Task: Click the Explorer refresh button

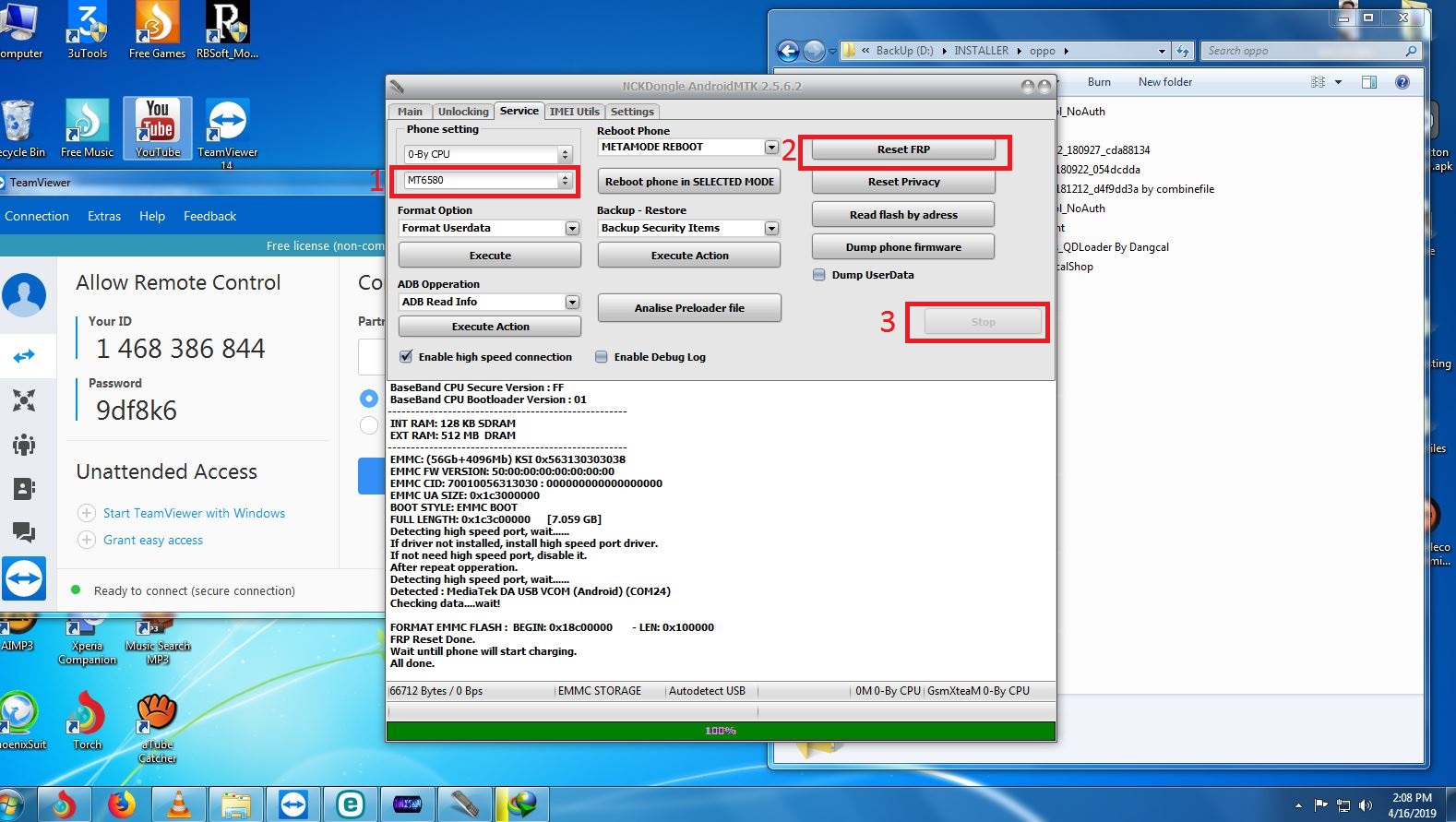Action: (1185, 51)
